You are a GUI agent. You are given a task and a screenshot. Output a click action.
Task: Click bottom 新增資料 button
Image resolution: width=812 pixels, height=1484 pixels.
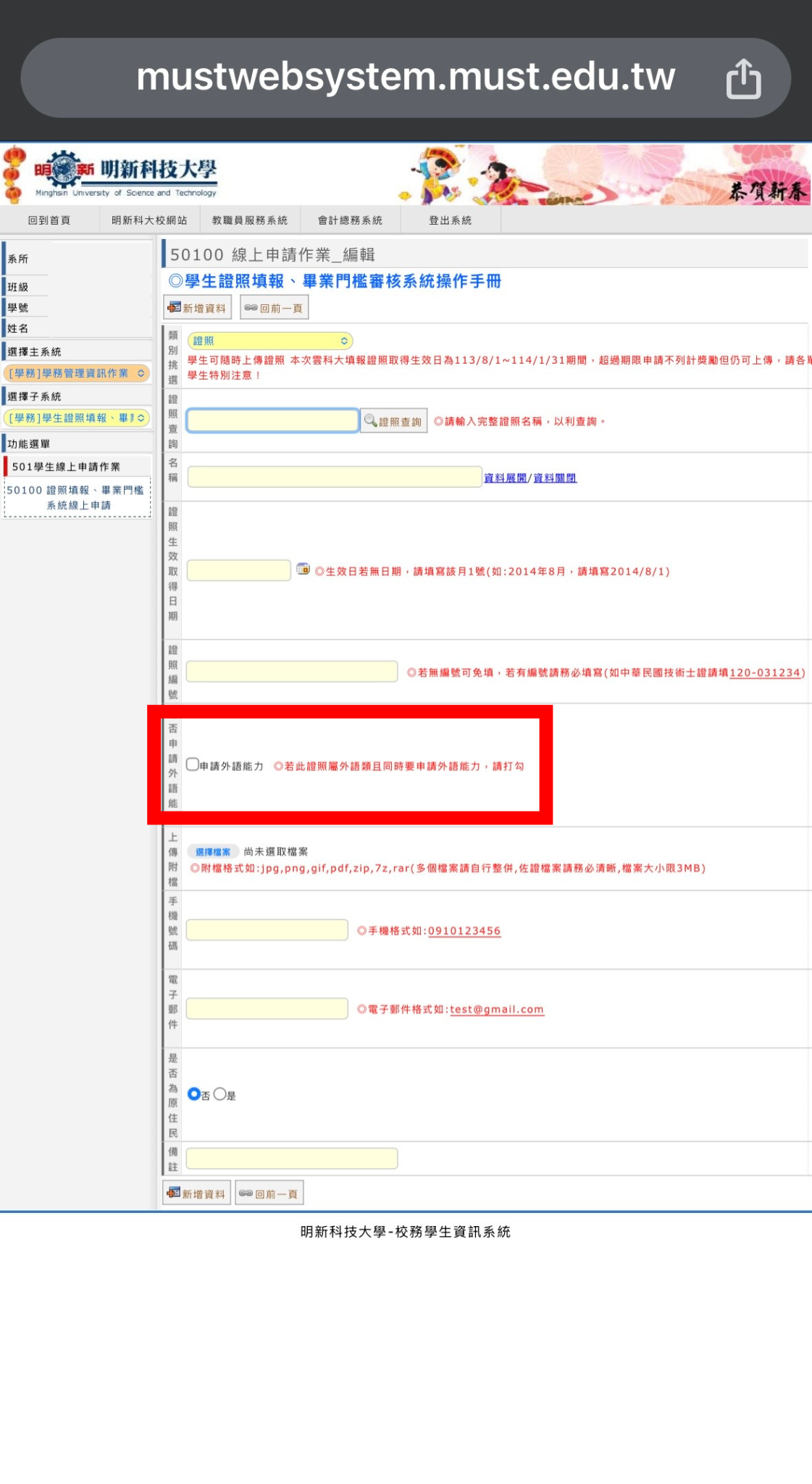point(196,1193)
